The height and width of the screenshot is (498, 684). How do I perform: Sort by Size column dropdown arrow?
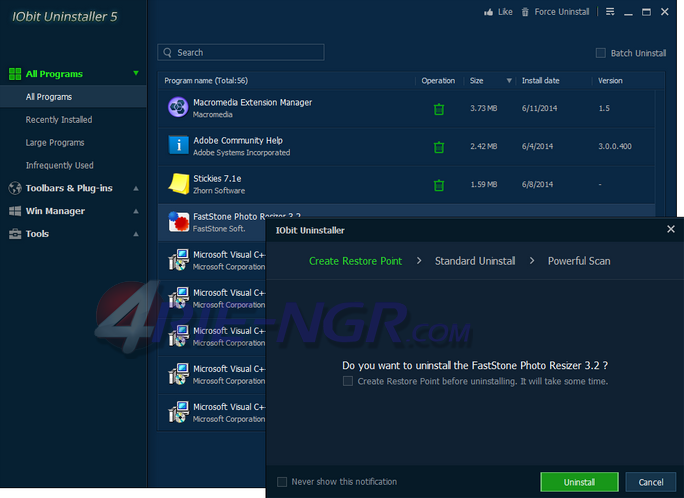pyautogui.click(x=509, y=81)
